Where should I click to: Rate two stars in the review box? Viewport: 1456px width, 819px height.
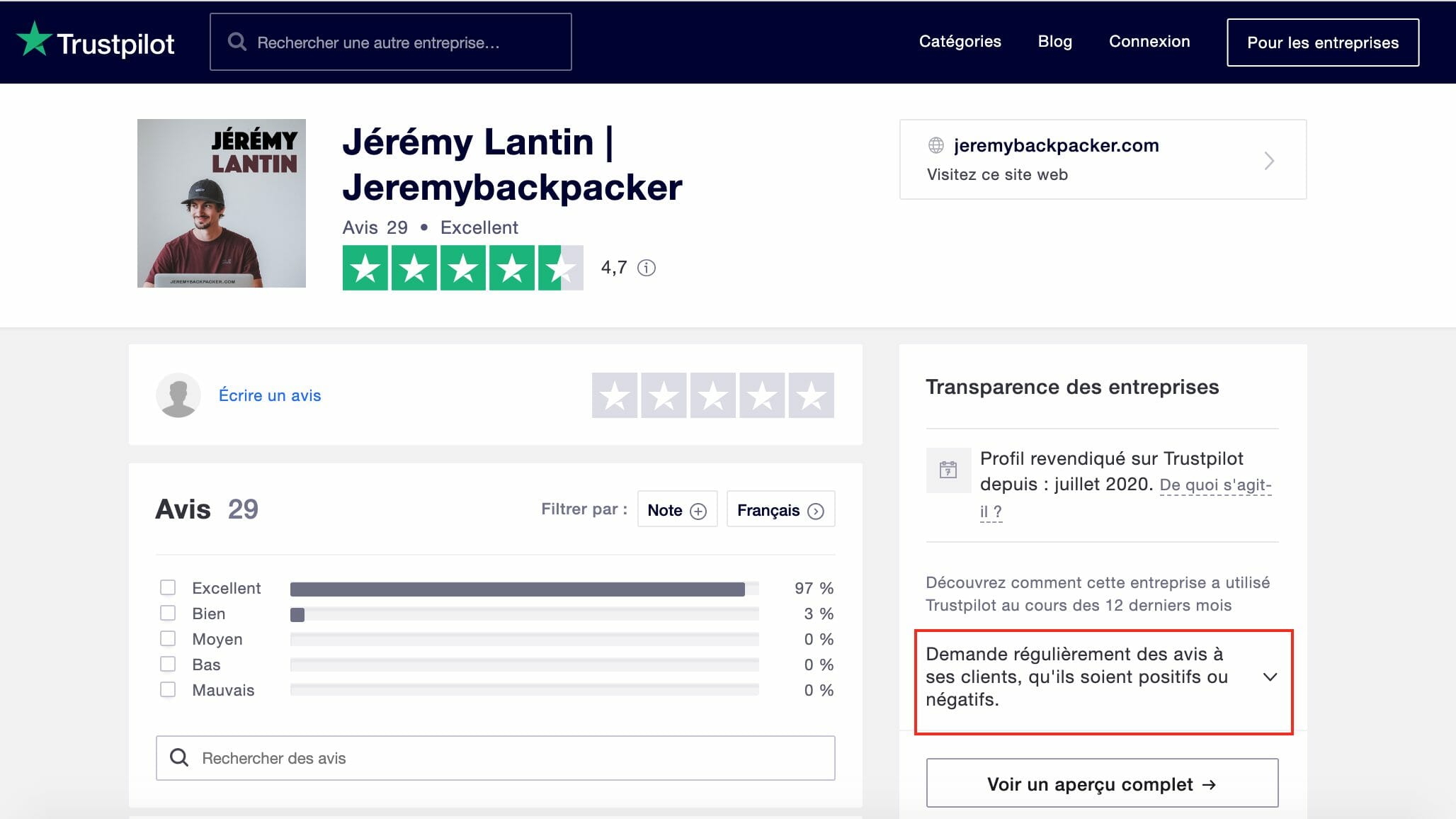pos(664,395)
